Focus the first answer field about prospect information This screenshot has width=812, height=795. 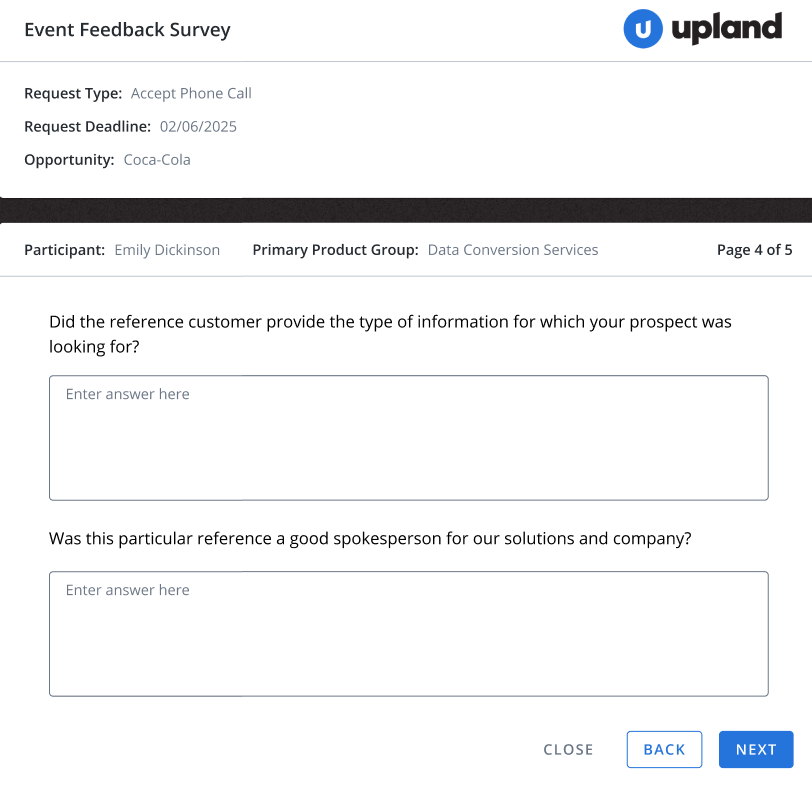coord(409,438)
